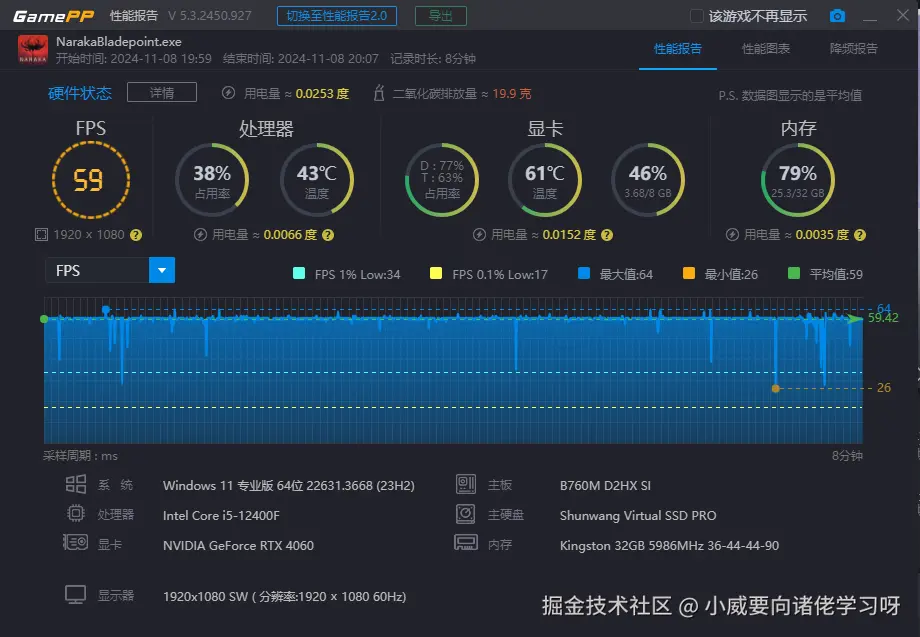Viewport: 920px width, 637px height.
Task: Switch to the 性能报告 tab
Action: coord(678,49)
